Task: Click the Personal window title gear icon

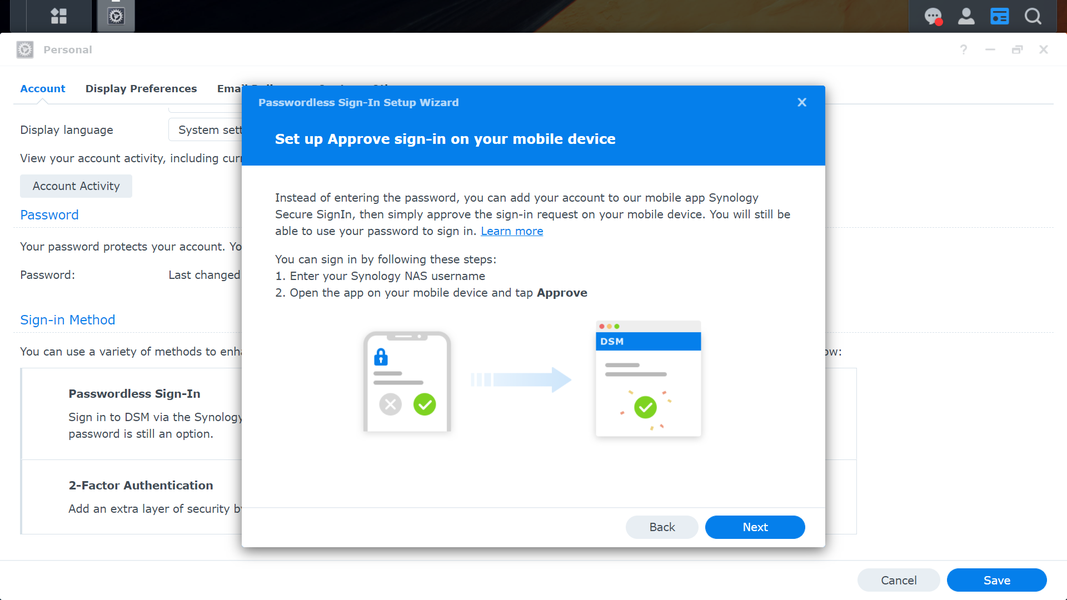Action: pos(25,50)
